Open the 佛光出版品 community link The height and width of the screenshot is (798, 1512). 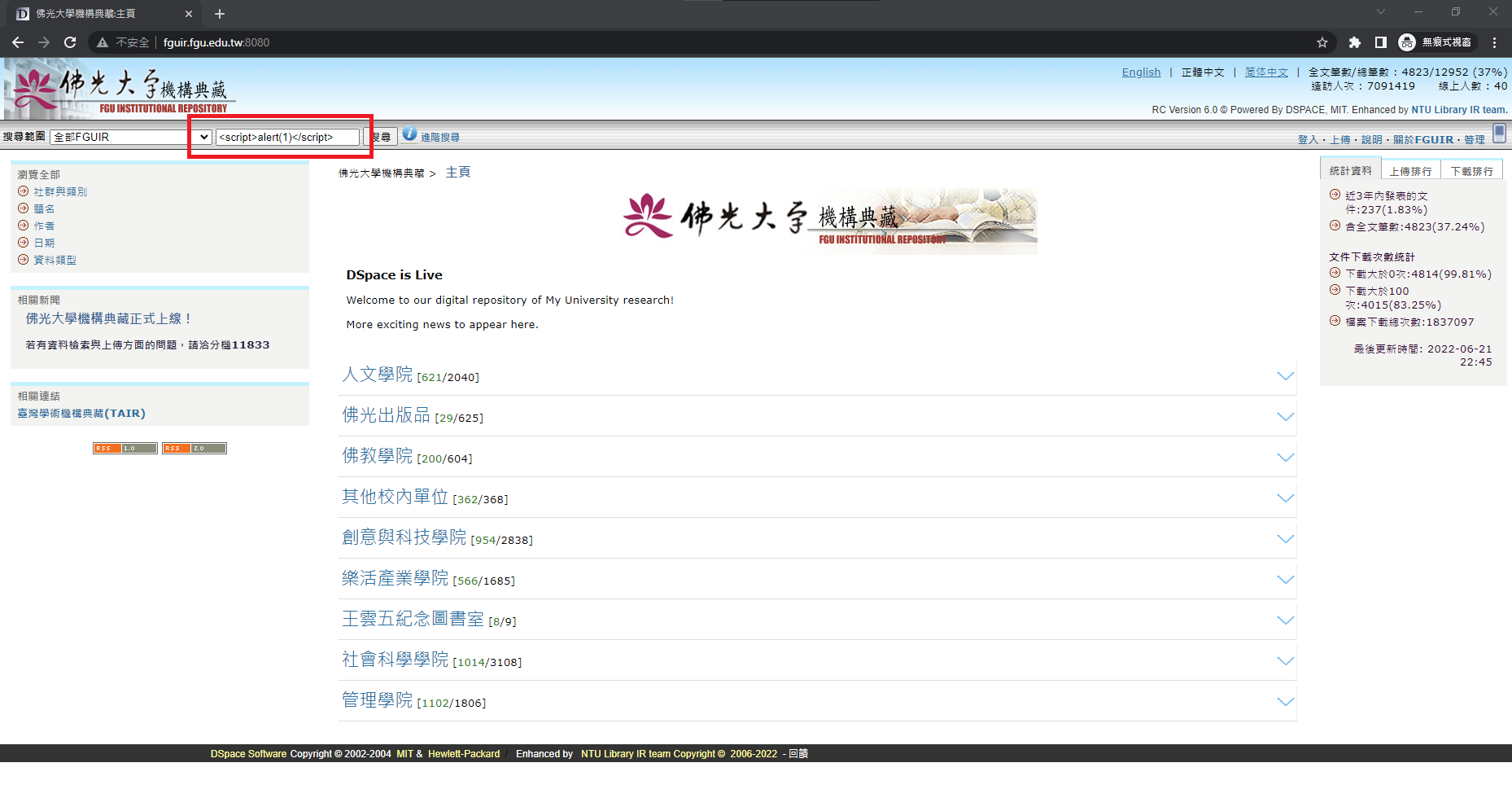(x=387, y=415)
